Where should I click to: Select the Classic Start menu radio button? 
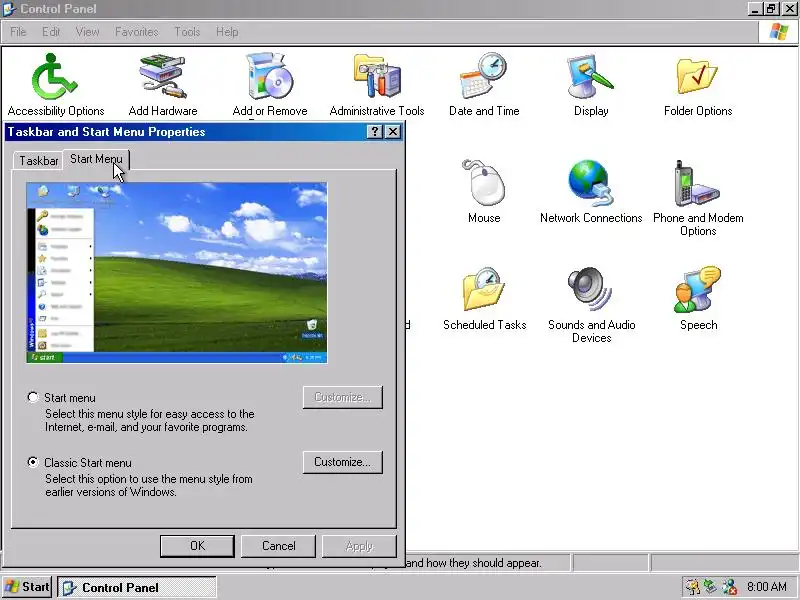(33, 462)
